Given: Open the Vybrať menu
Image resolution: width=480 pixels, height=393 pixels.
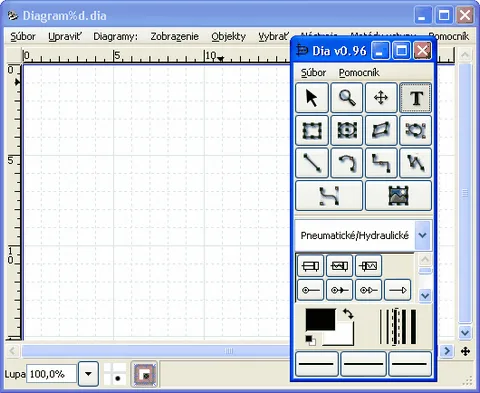Looking at the screenshot, I should [273, 36].
